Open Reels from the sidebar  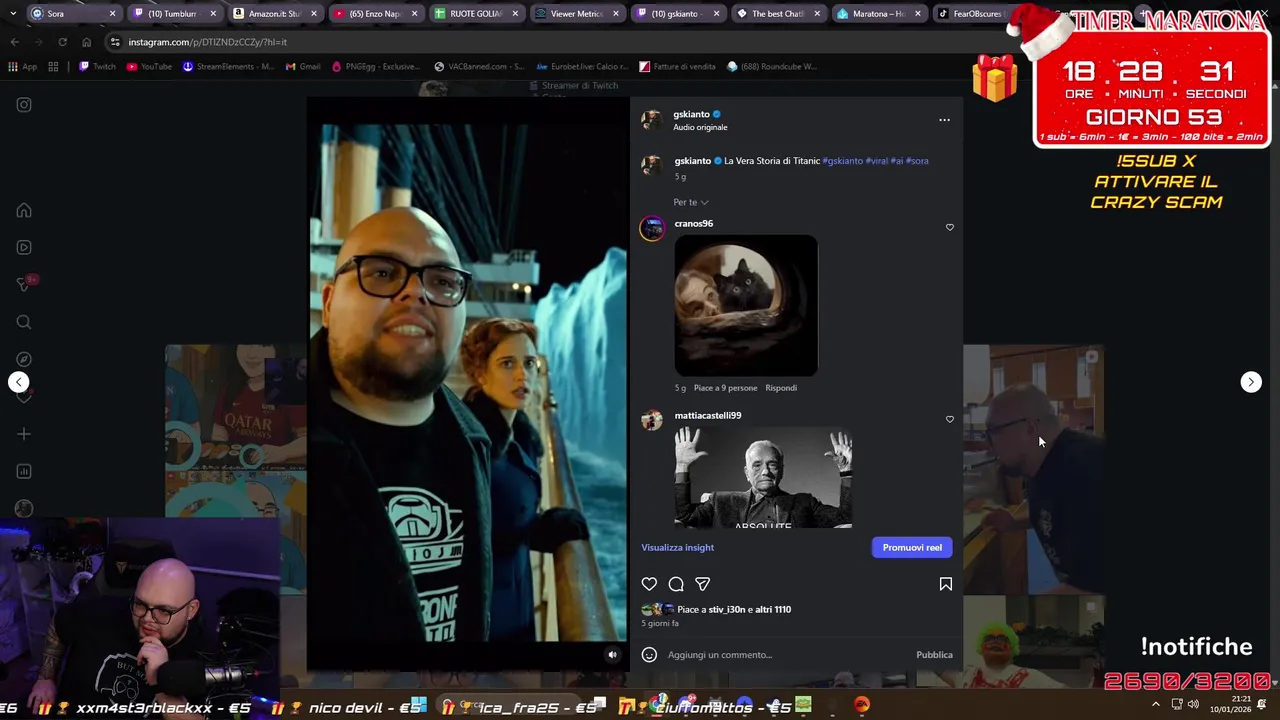coord(24,248)
